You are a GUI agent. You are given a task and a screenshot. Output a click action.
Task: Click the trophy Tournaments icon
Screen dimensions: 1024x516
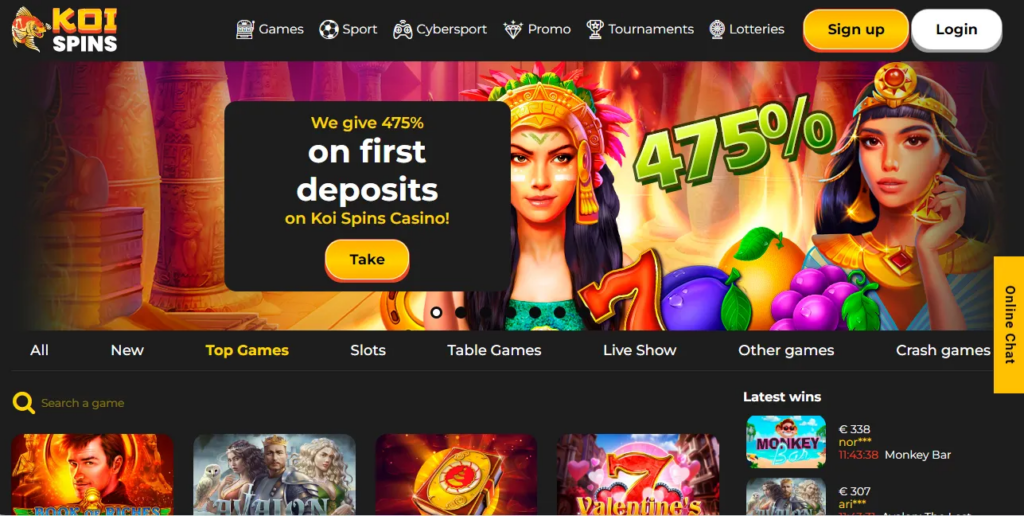pyautogui.click(x=594, y=29)
